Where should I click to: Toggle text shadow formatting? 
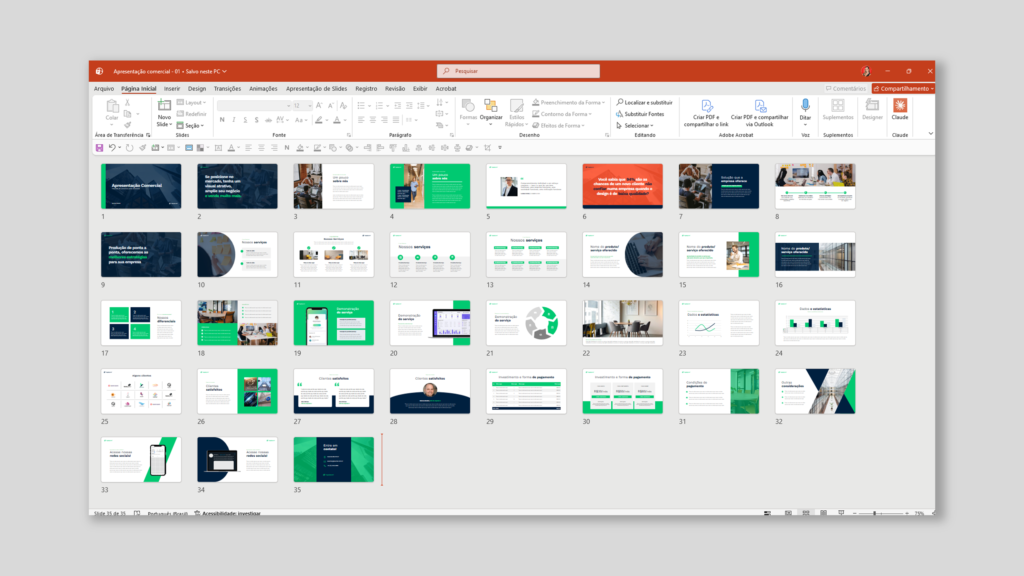tap(257, 120)
